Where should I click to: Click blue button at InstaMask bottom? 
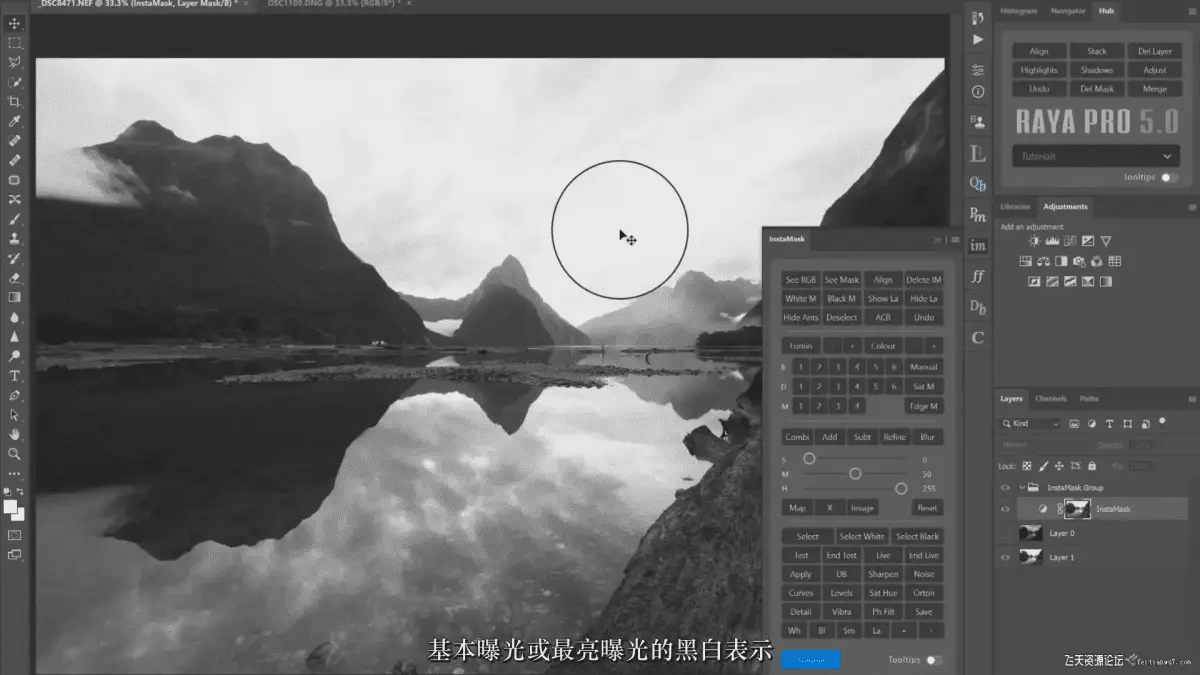[x=811, y=659]
